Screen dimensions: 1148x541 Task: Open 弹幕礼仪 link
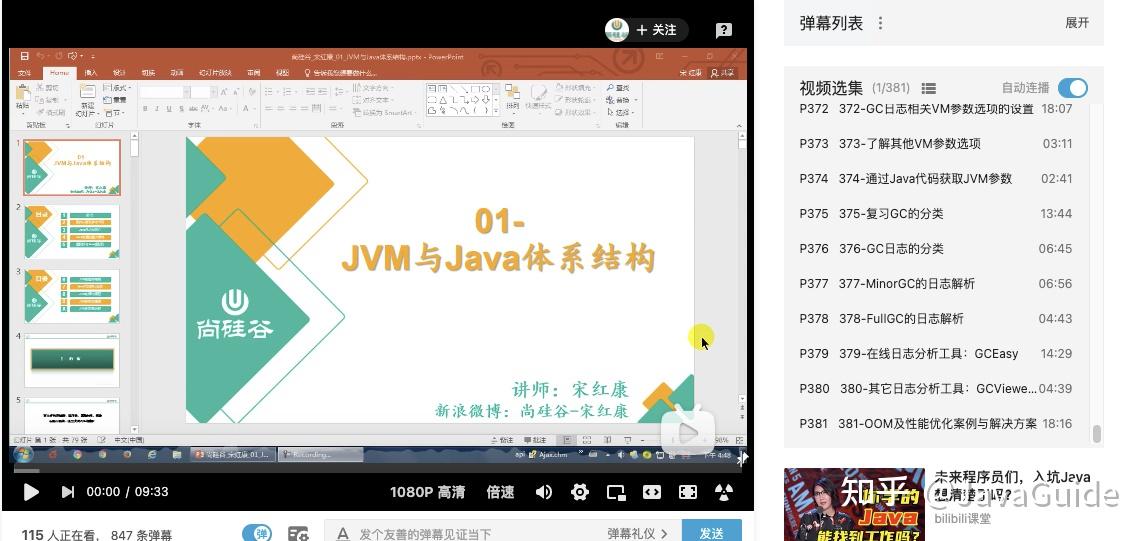(637, 534)
